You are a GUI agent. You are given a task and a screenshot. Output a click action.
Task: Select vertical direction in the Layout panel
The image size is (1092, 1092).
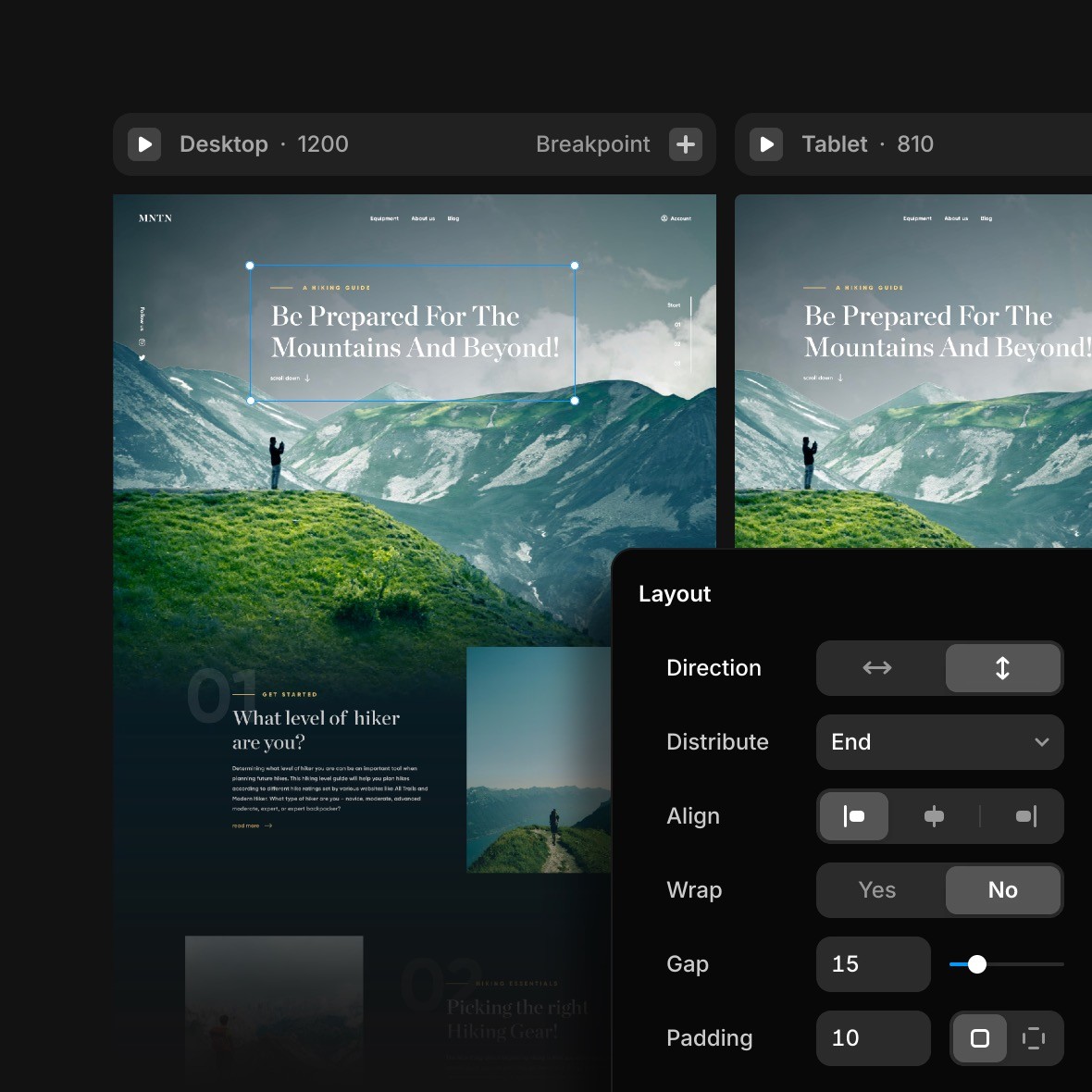point(1002,668)
